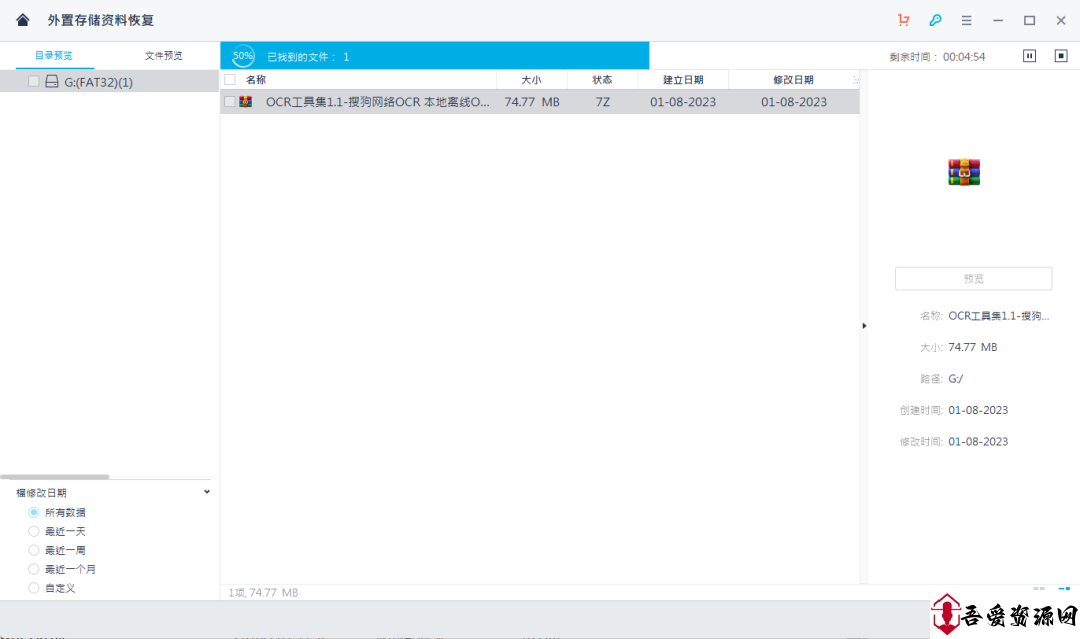1080x639 pixels.
Task: Click the 1项, 74.77 MB status bar text
Action: [x=263, y=592]
